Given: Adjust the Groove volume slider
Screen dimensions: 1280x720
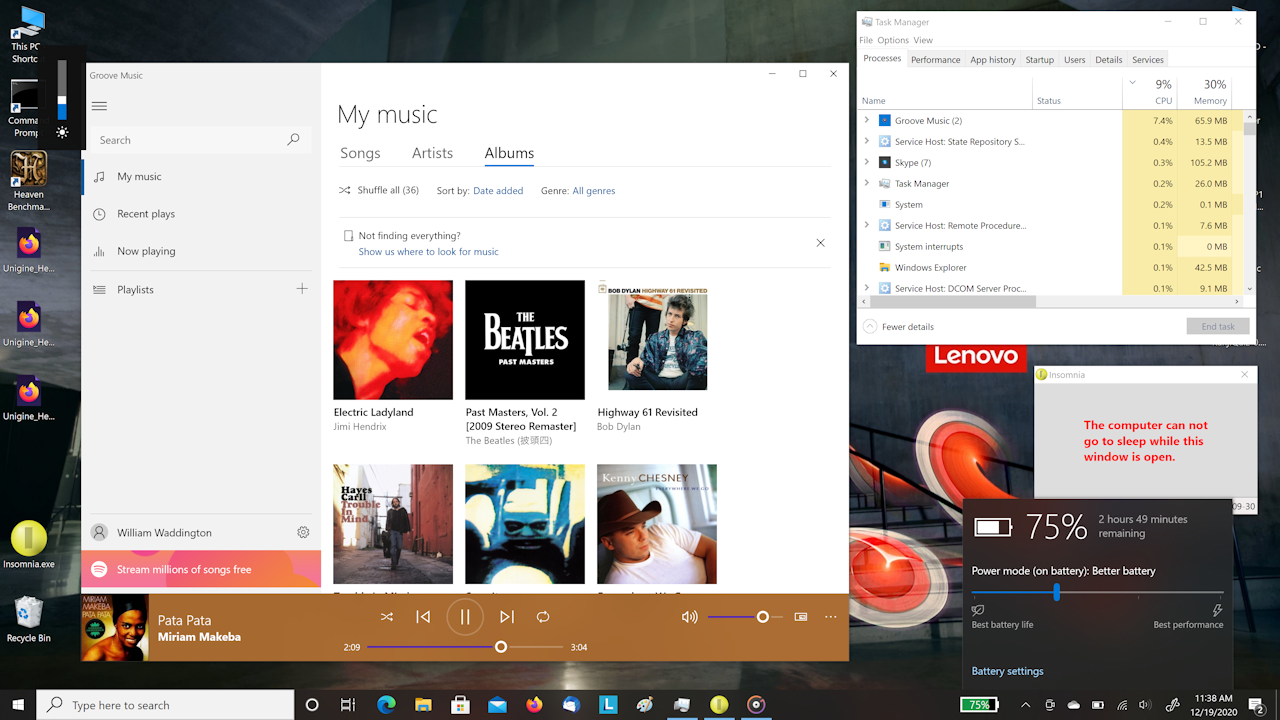Looking at the screenshot, I should click(745, 617).
